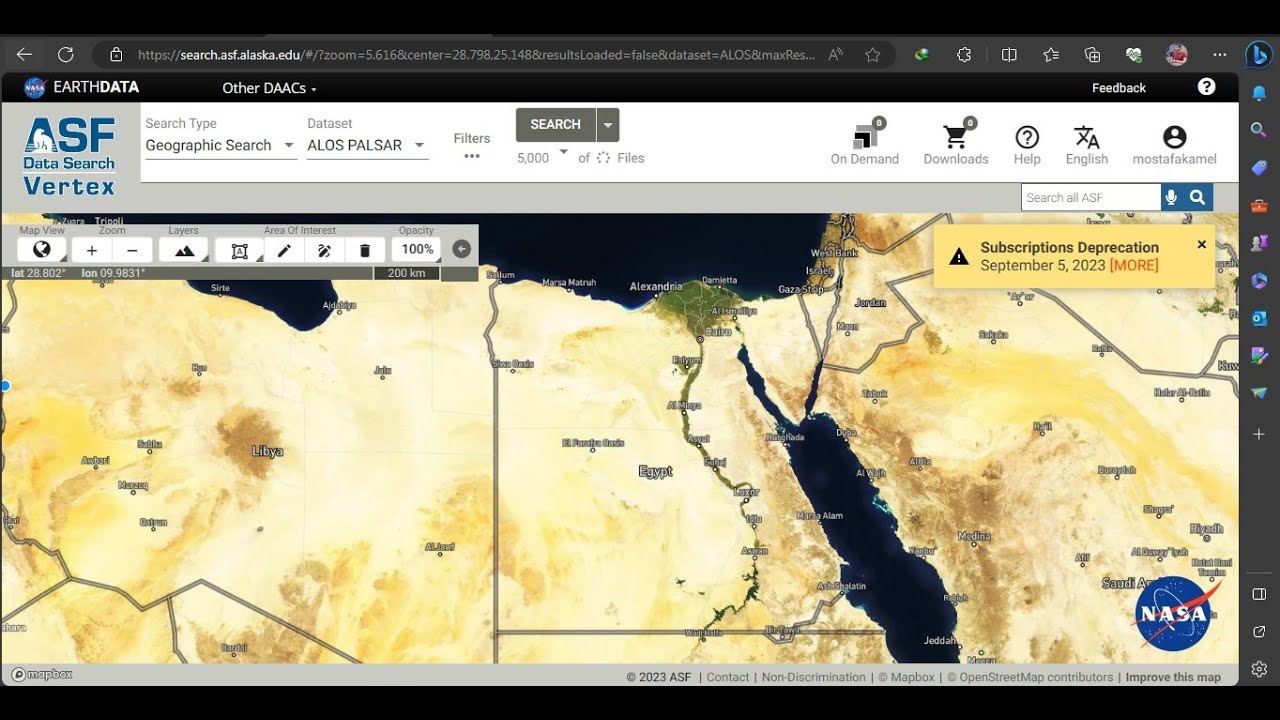Open the Map View globe selector
The image size is (1280, 720).
click(x=42, y=250)
